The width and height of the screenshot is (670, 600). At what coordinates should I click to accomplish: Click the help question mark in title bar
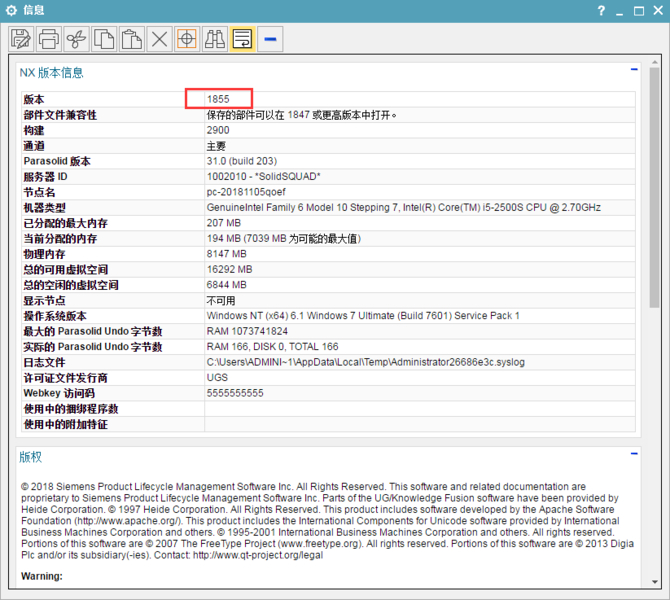[601, 10]
